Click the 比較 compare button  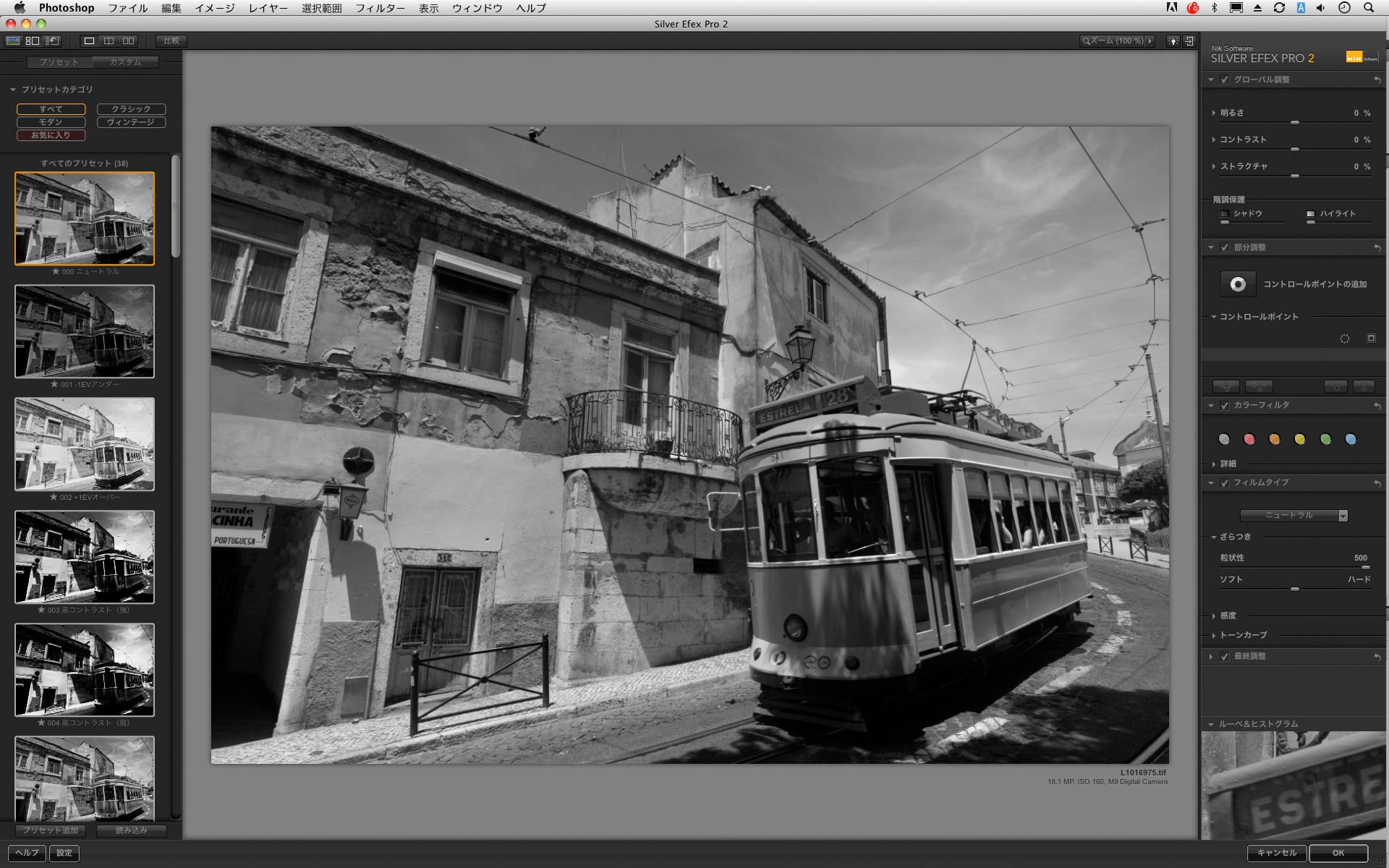click(172, 41)
